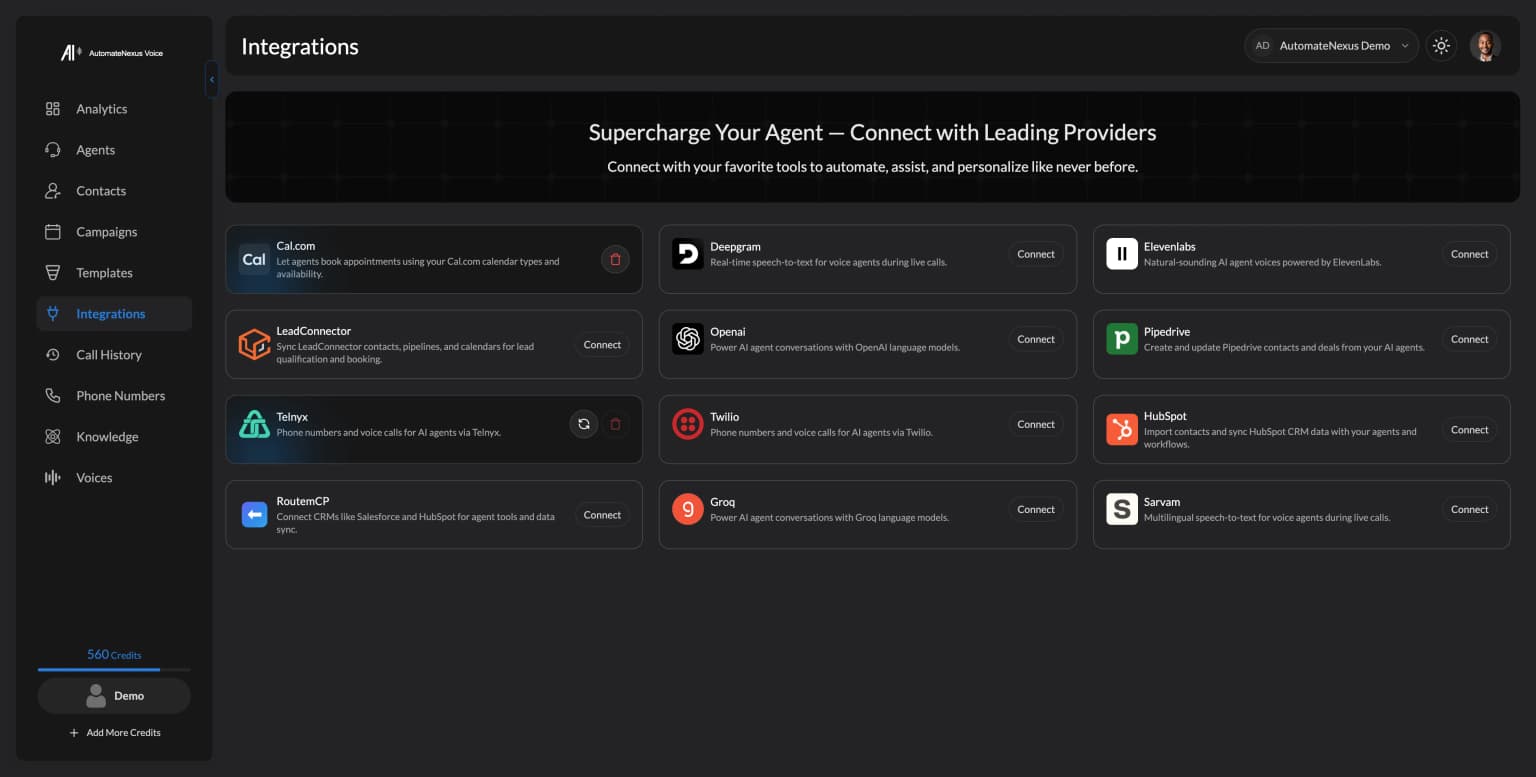Open Call History page
1536x777 pixels.
pos(114,355)
